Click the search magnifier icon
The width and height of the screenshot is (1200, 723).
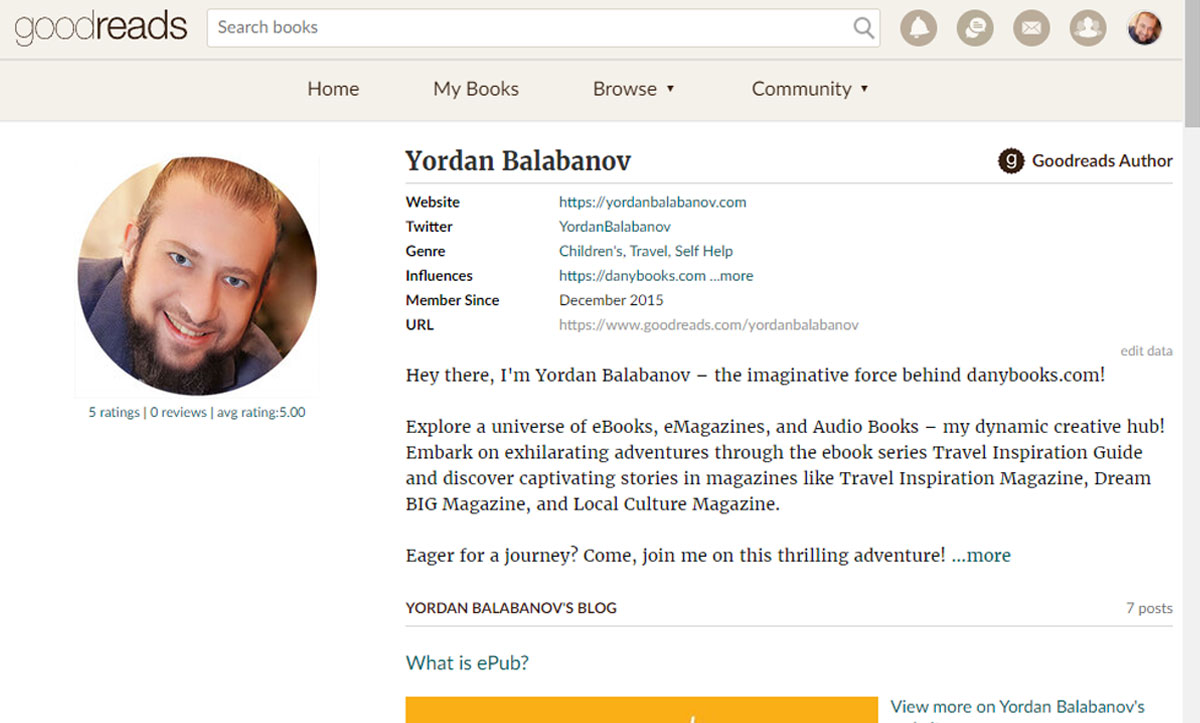point(862,27)
